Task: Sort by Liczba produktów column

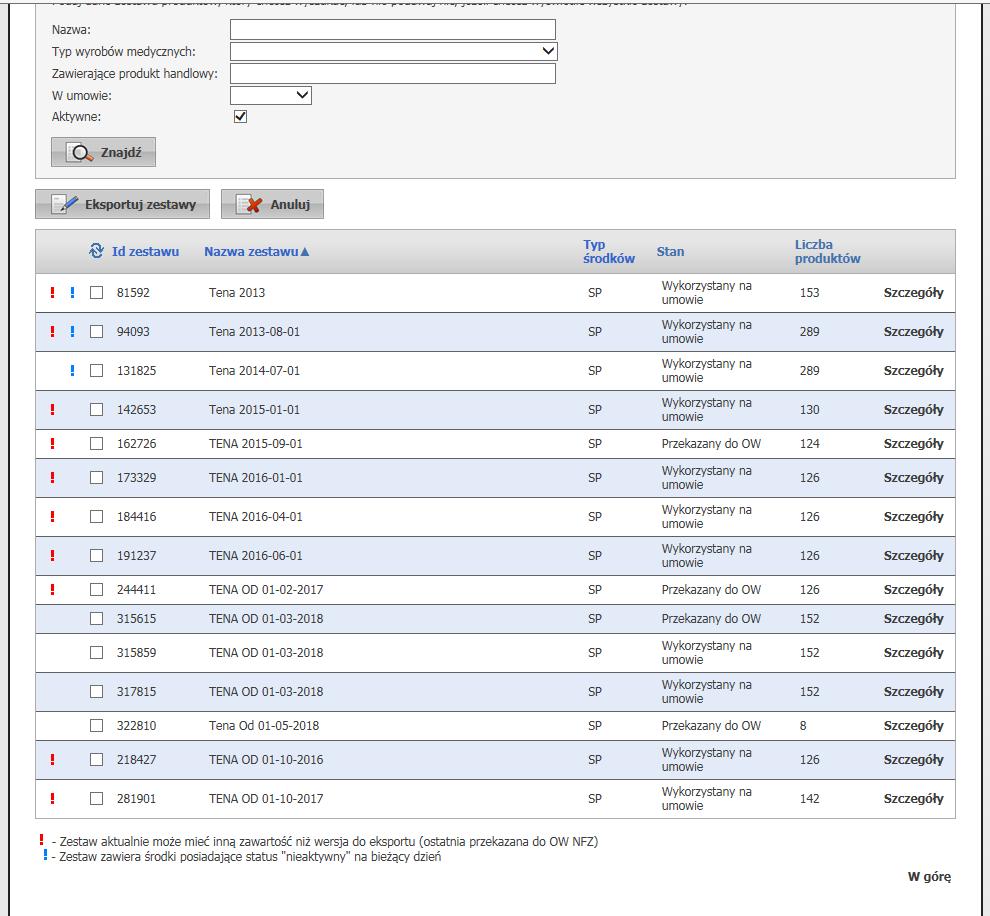Action: [827, 251]
